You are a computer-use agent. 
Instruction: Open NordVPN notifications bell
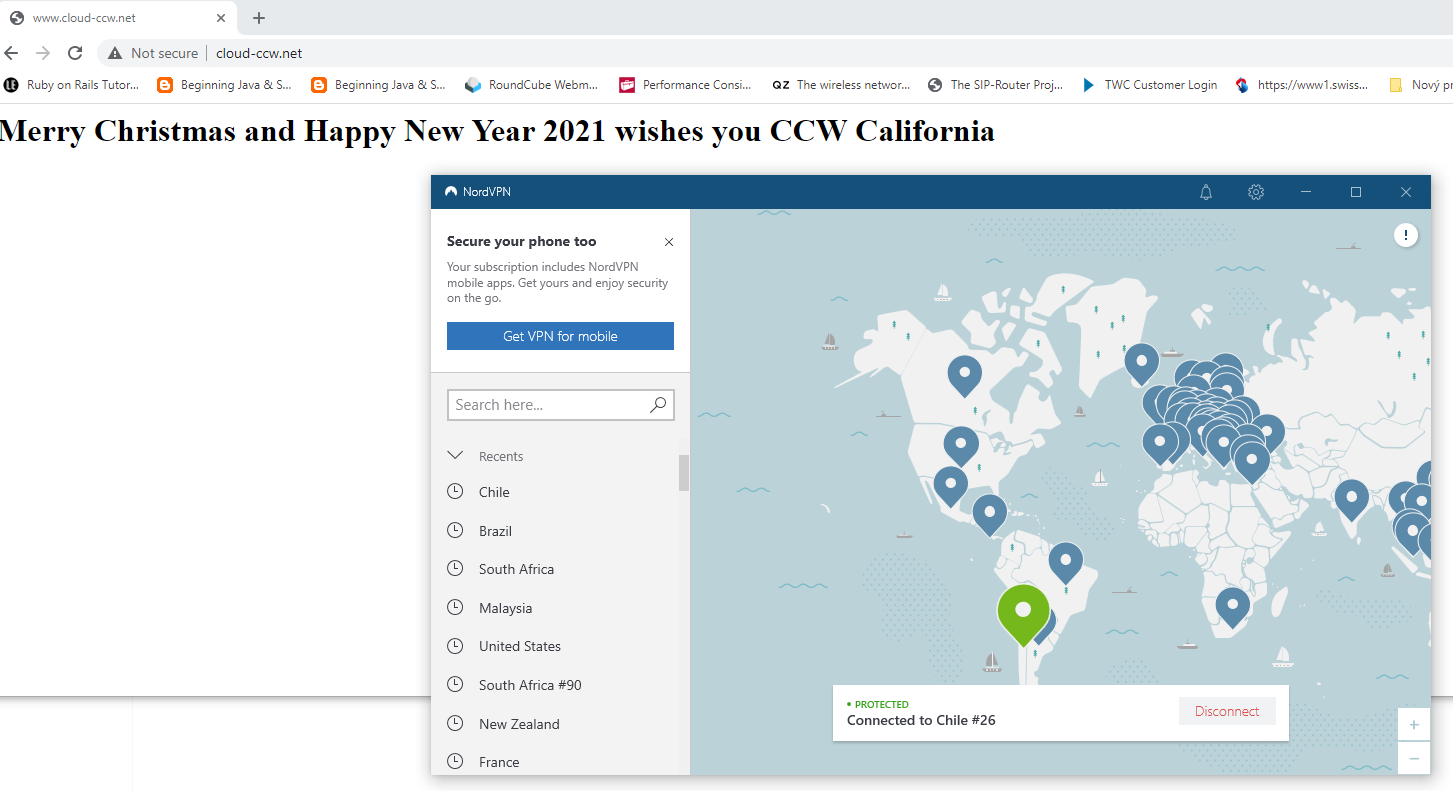click(1206, 192)
